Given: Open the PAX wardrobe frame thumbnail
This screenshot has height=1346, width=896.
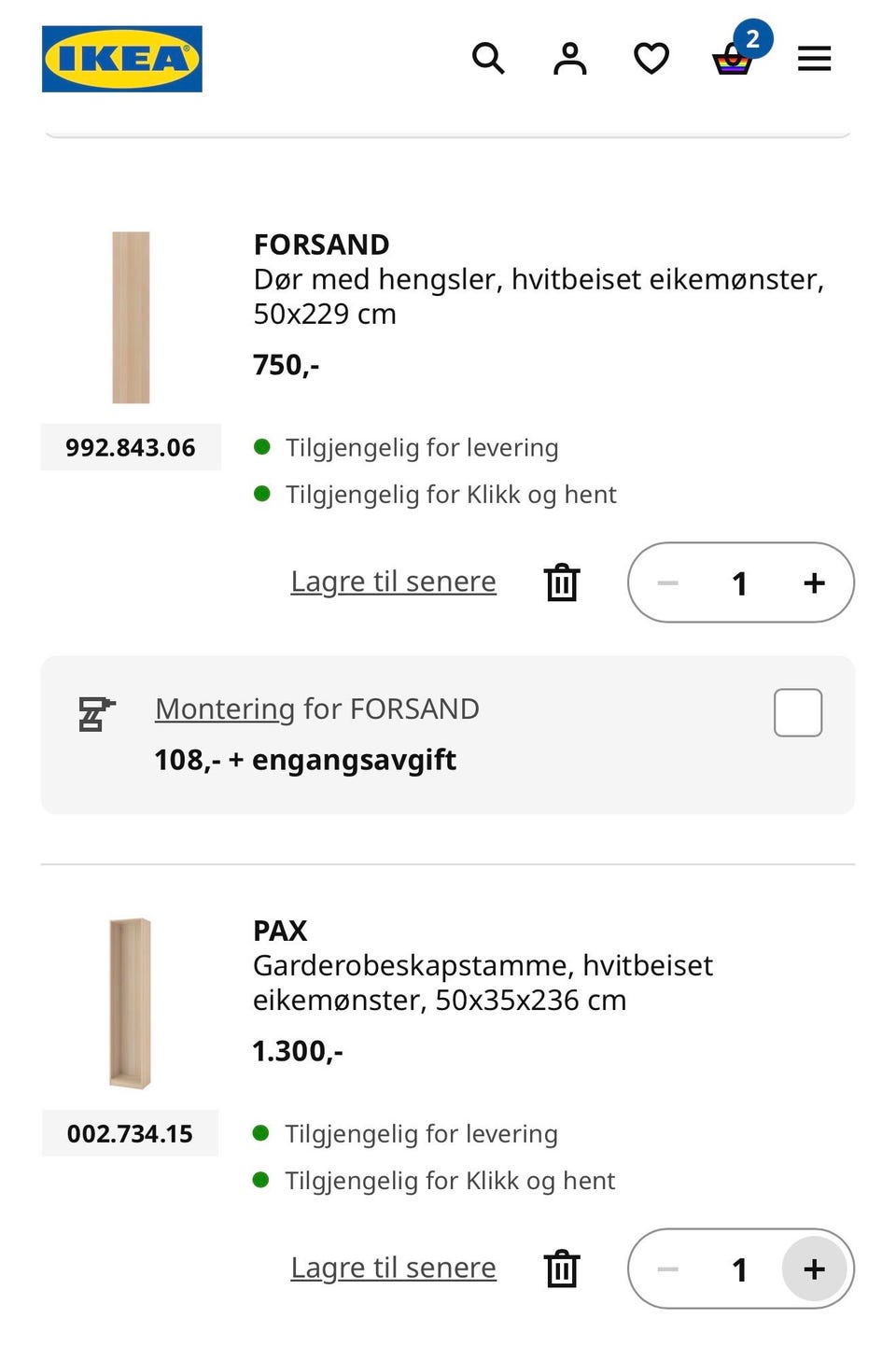Looking at the screenshot, I should pyautogui.click(x=130, y=1003).
